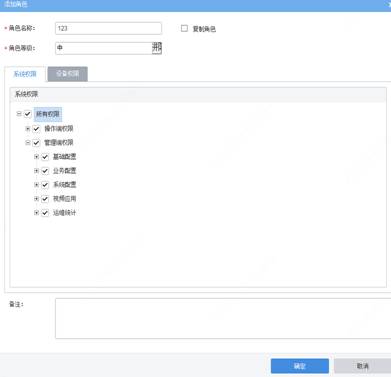391x377 pixels.
Task: Expand the 操作端权限 tree node
Action: point(28,129)
